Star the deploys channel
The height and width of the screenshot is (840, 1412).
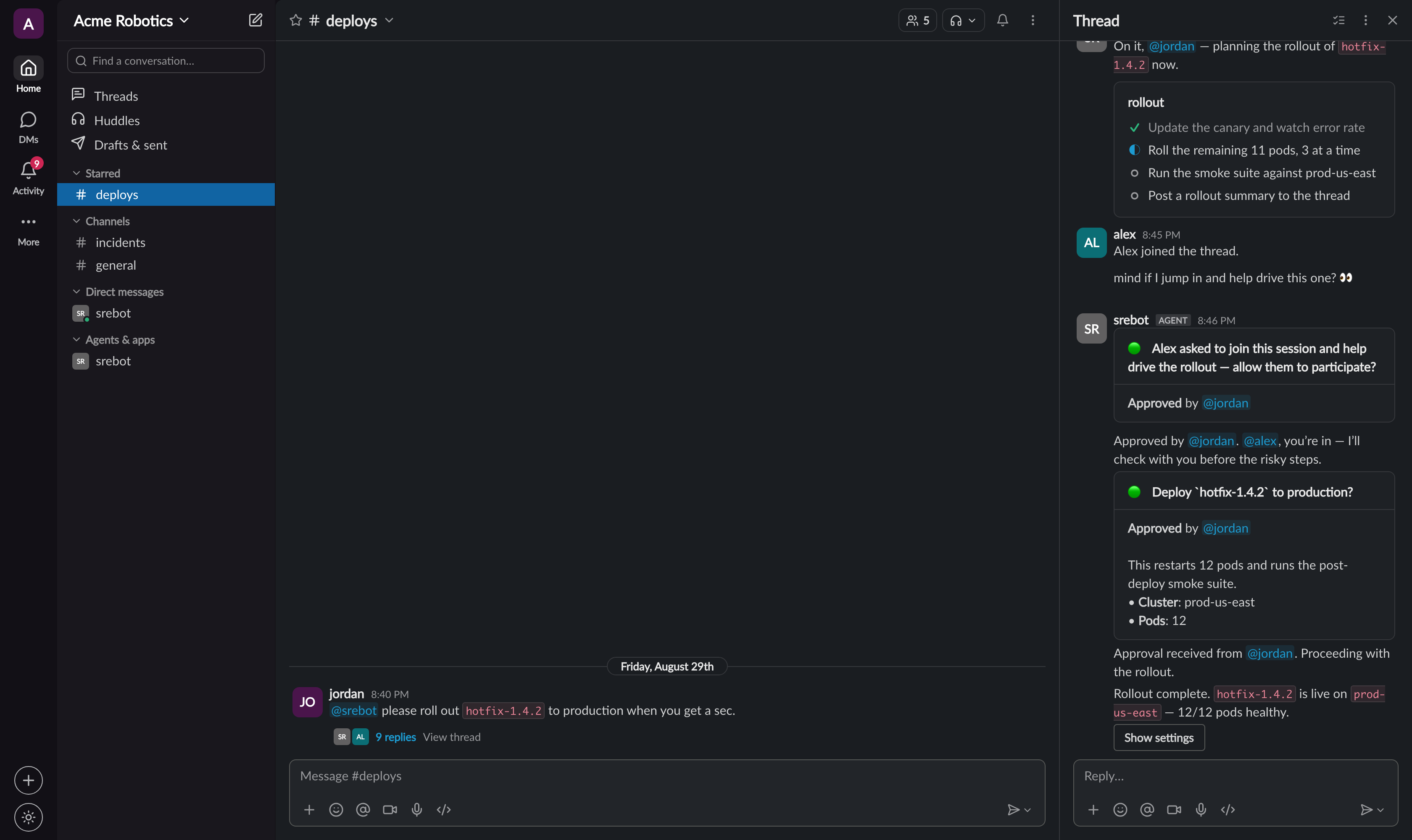pyautogui.click(x=295, y=21)
